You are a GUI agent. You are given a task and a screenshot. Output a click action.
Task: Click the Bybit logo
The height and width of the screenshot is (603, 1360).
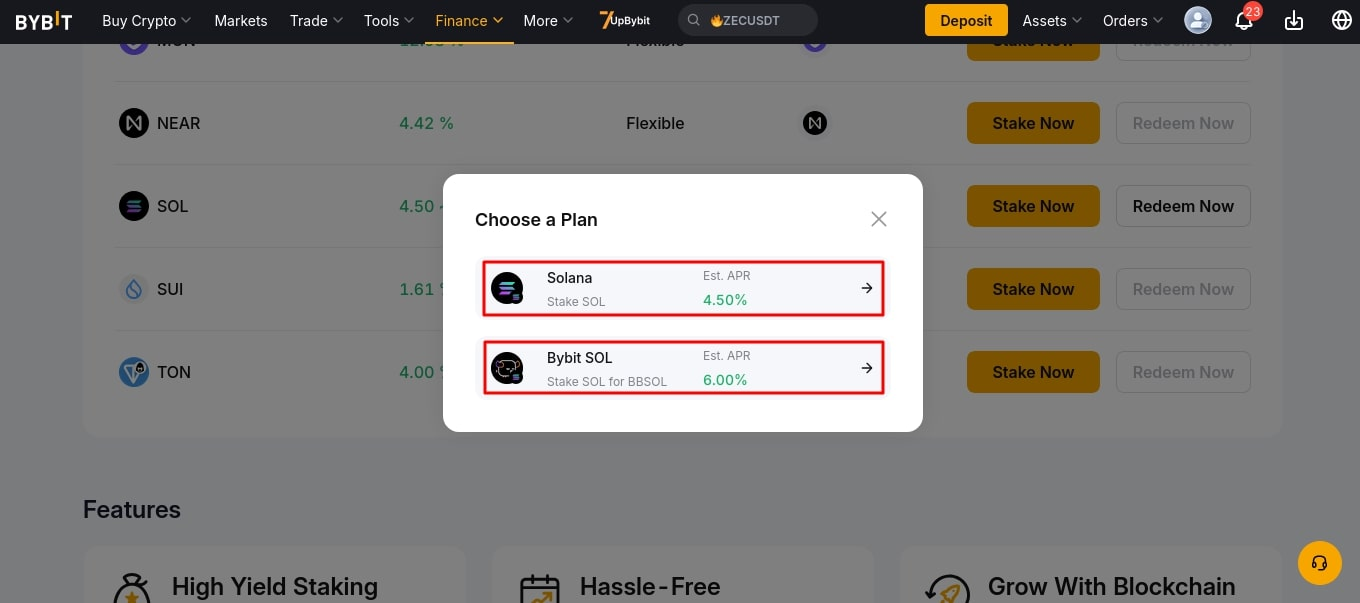(x=44, y=21)
